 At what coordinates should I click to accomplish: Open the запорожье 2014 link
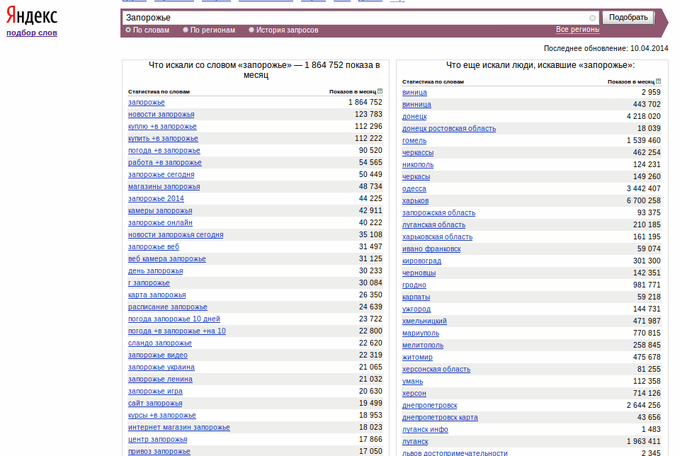click(156, 199)
